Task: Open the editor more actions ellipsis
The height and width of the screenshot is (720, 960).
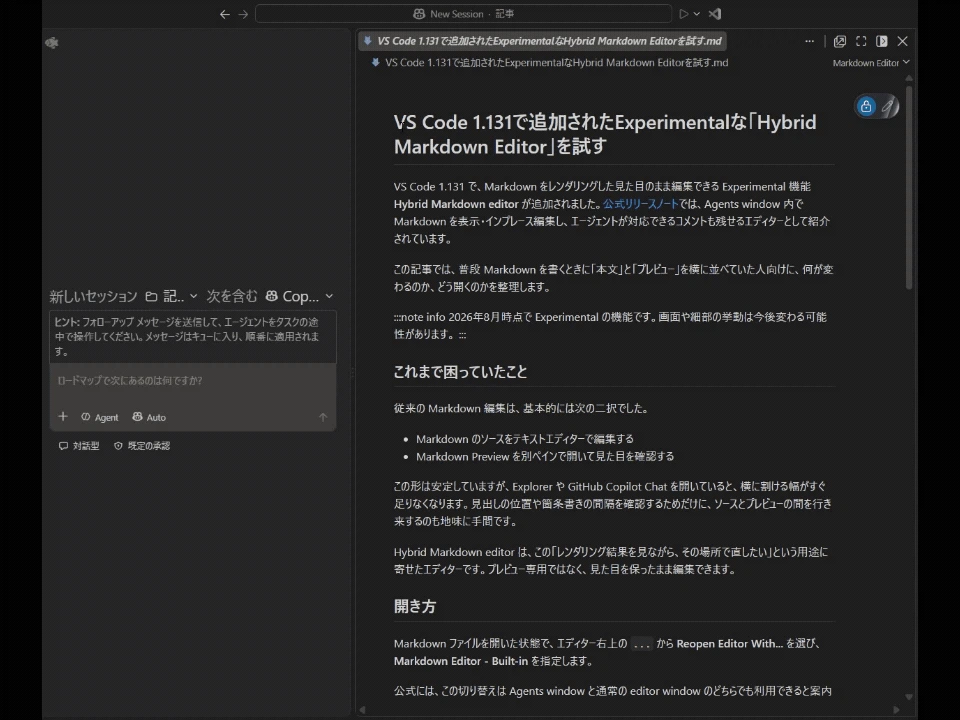Action: [809, 41]
